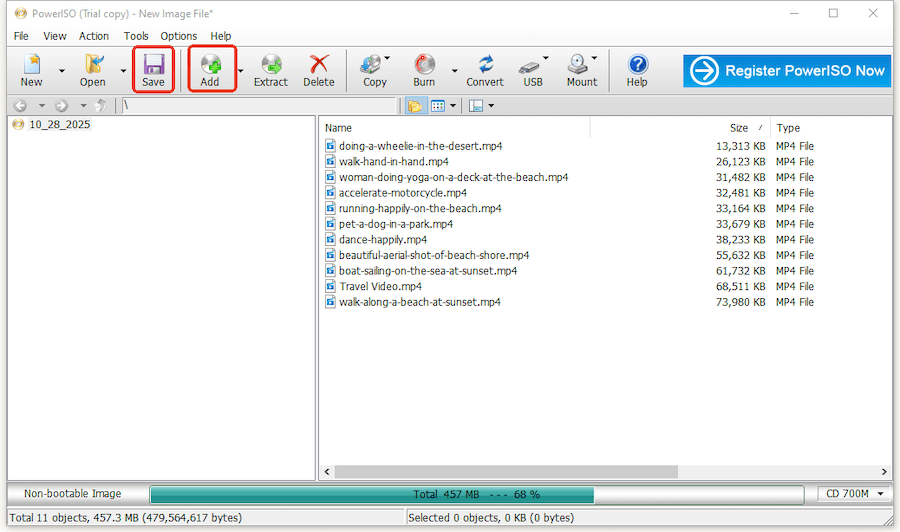Click the horizontal scrollbar thumb
The image size is (900, 532).
tap(506, 472)
